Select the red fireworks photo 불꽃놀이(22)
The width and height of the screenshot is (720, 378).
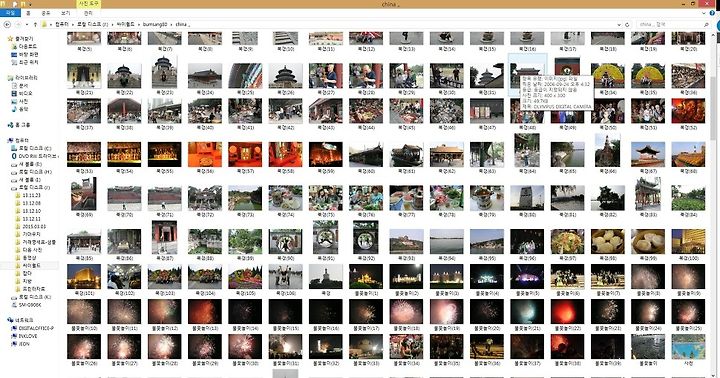(x=567, y=315)
